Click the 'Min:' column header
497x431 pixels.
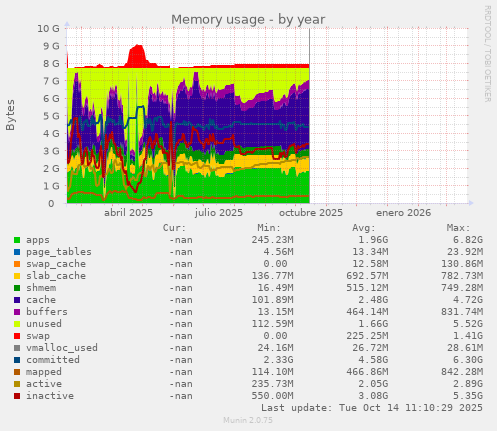click(x=269, y=228)
